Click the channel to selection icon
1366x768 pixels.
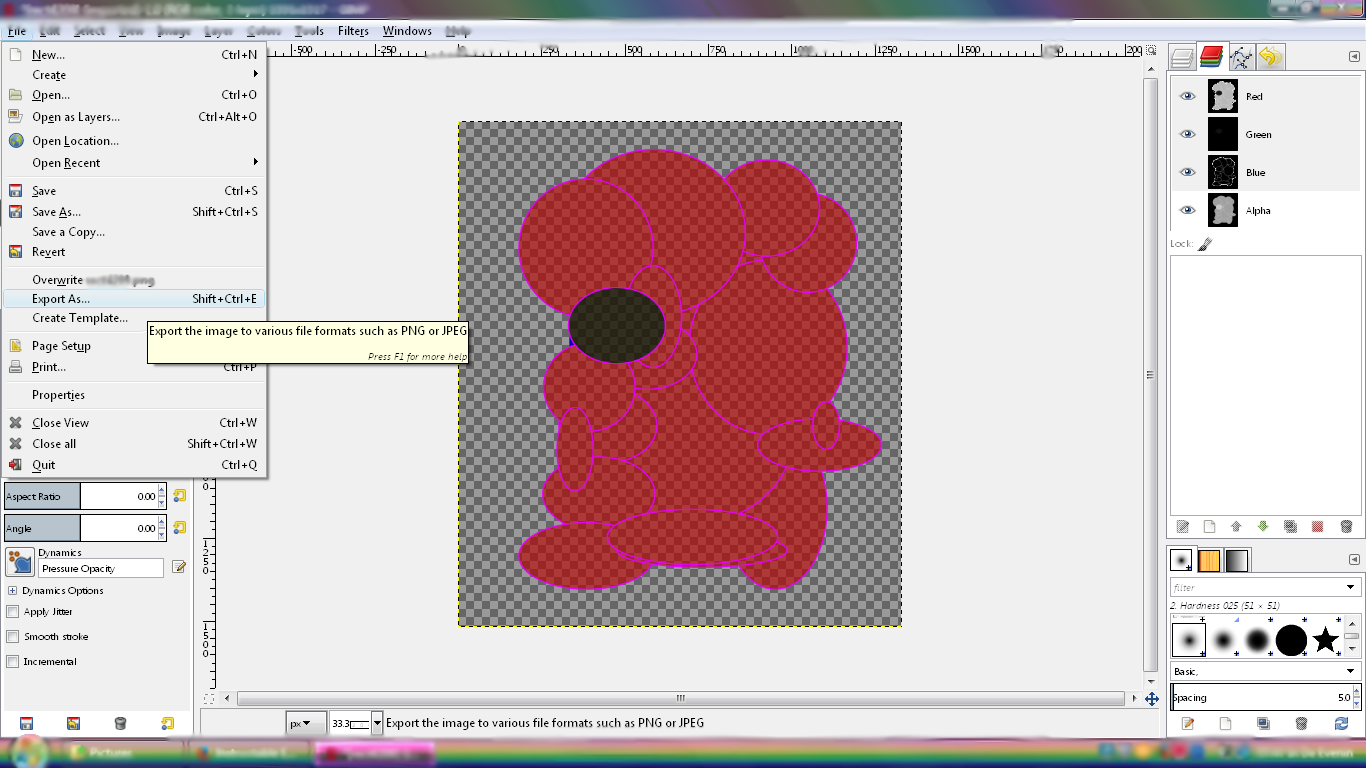point(1317,526)
